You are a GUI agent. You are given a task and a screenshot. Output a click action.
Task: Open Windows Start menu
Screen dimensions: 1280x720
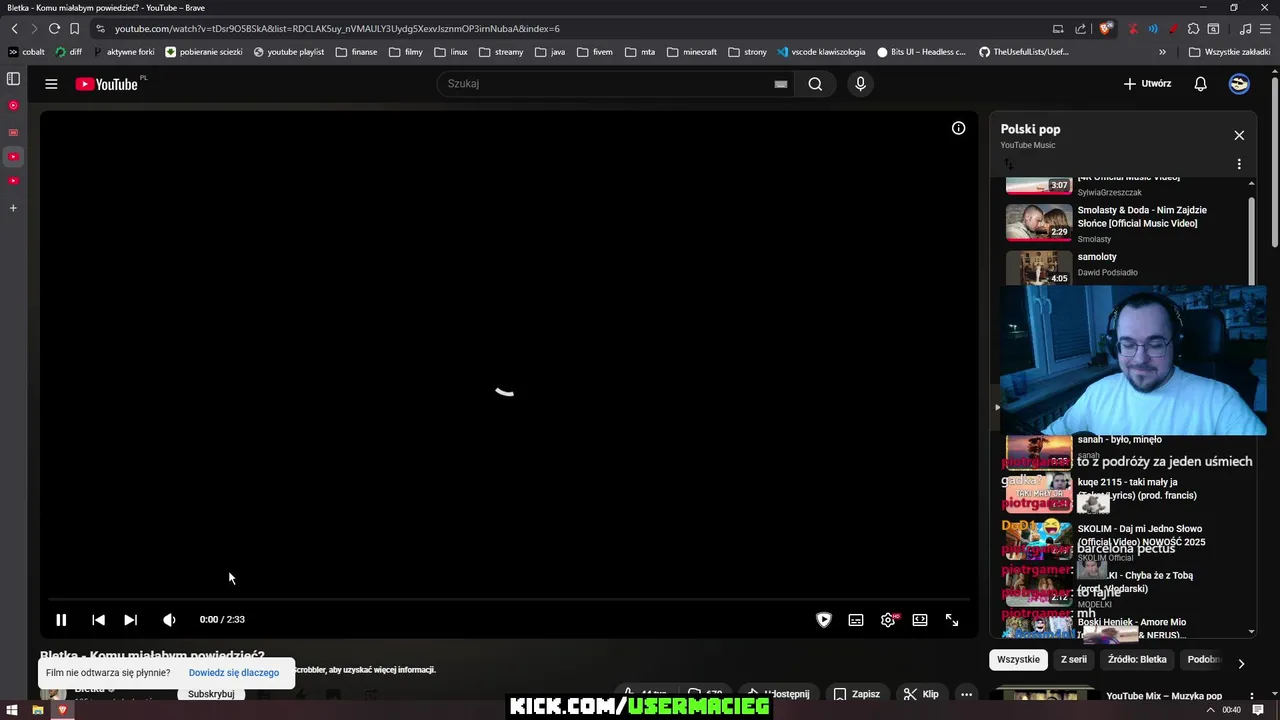coord(12,710)
